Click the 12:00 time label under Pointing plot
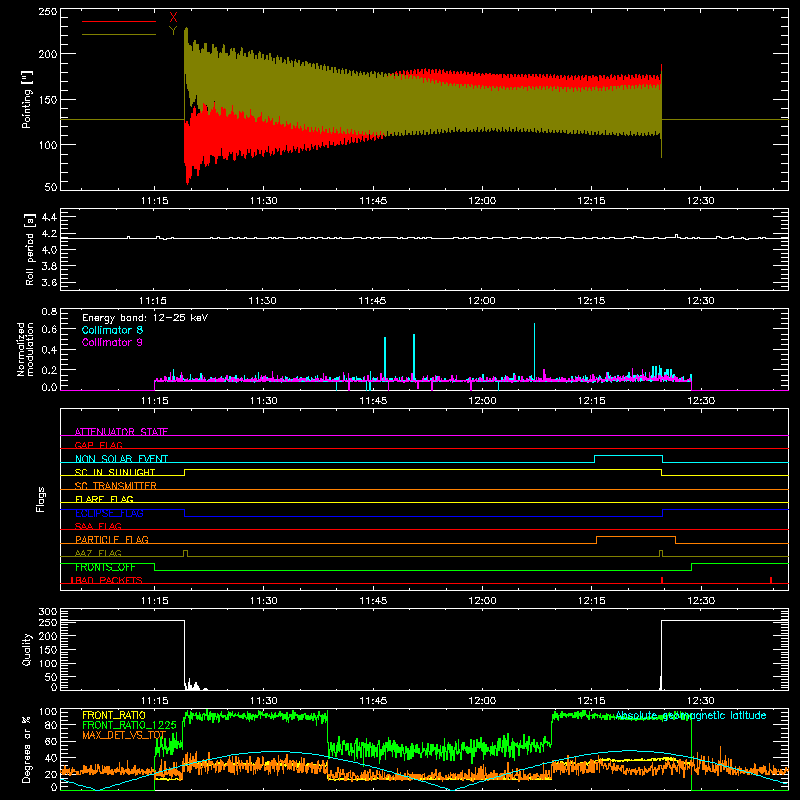This screenshot has width=800, height=800. click(482, 201)
